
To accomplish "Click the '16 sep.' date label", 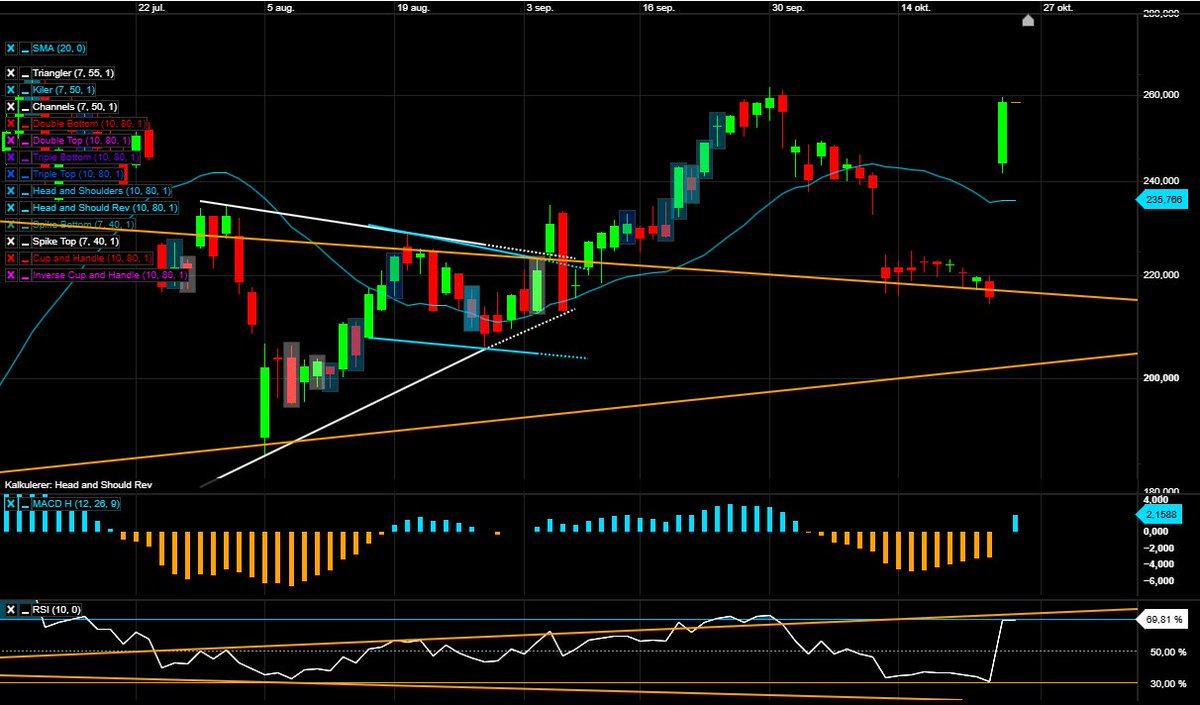I will (x=657, y=6).
